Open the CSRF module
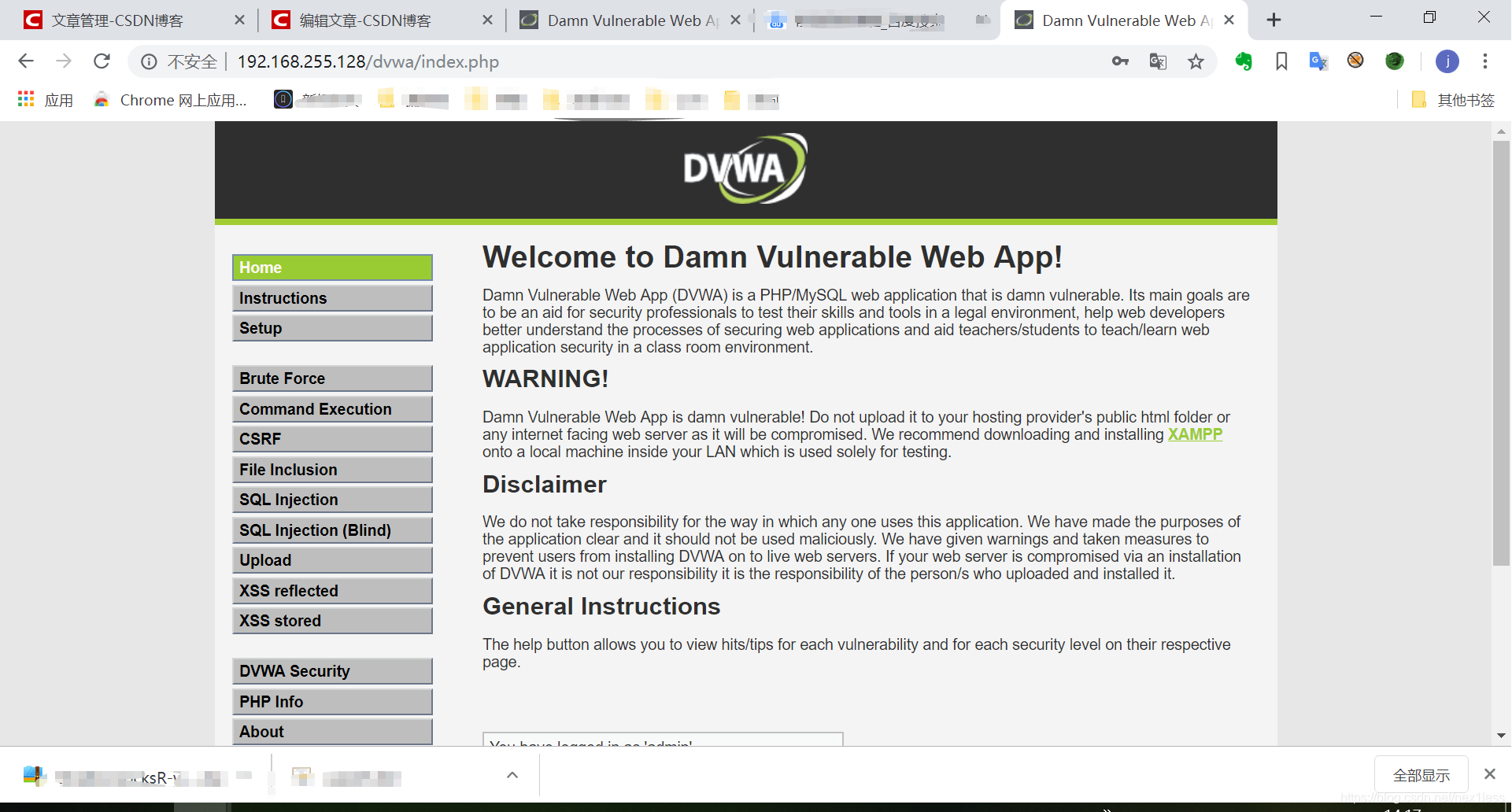The image size is (1512, 812). 332,439
